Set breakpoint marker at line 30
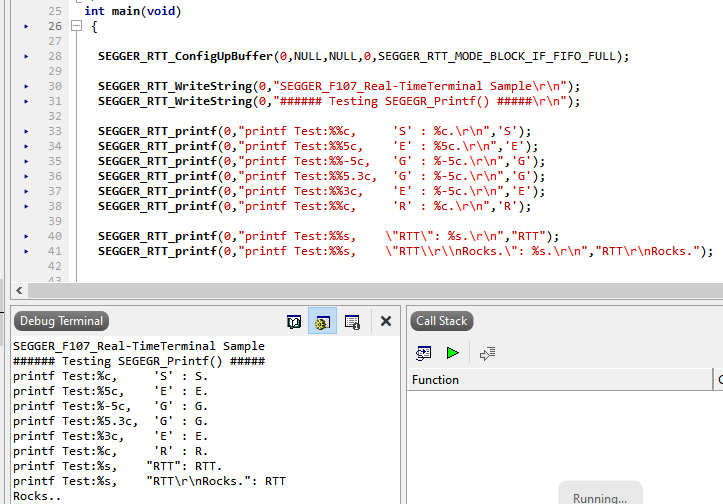Viewport: 723px width, 504px height. [26, 86]
